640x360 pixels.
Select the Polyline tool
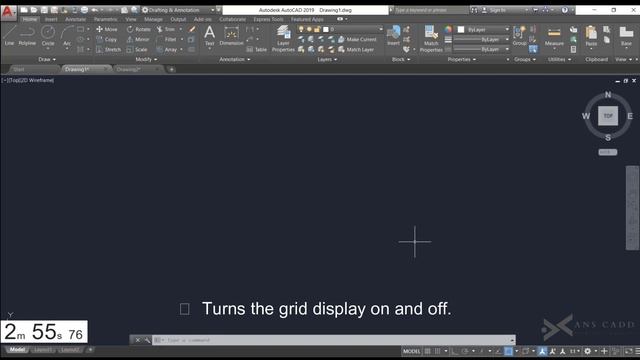[x=27, y=35]
